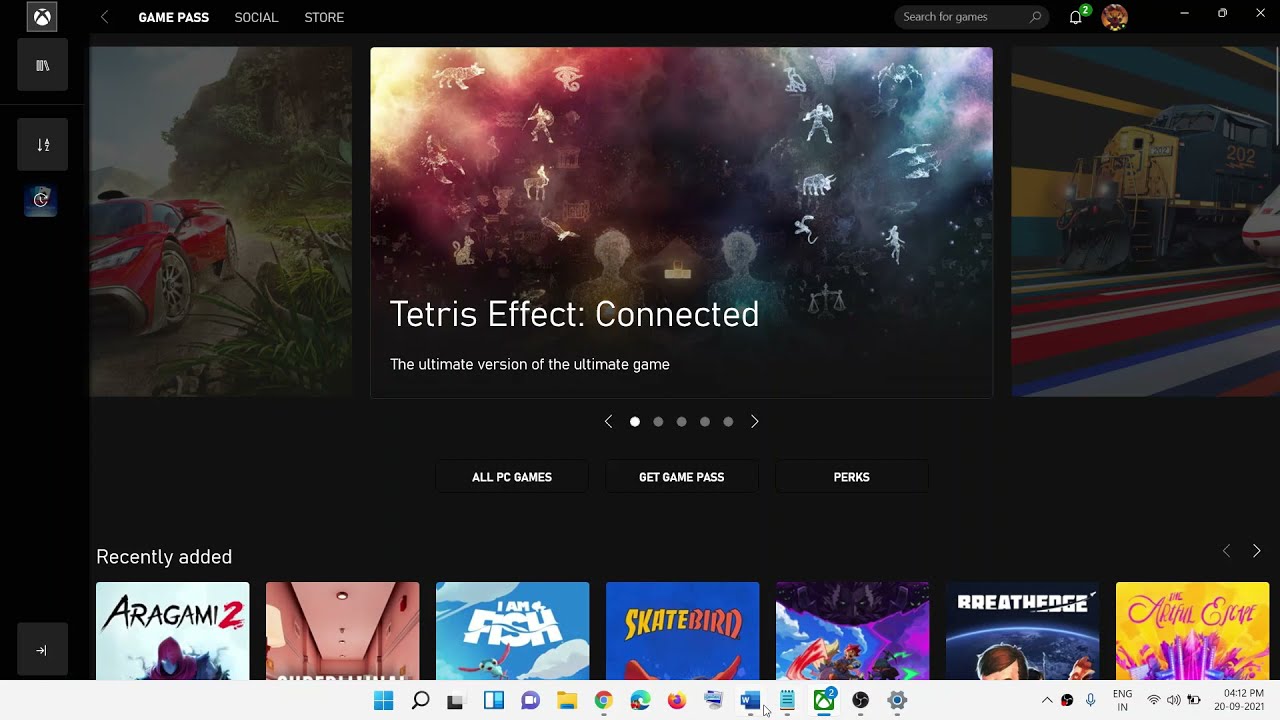Viewport: 1280px width, 720px height.
Task: Go back using the top back arrow
Action: [x=104, y=17]
